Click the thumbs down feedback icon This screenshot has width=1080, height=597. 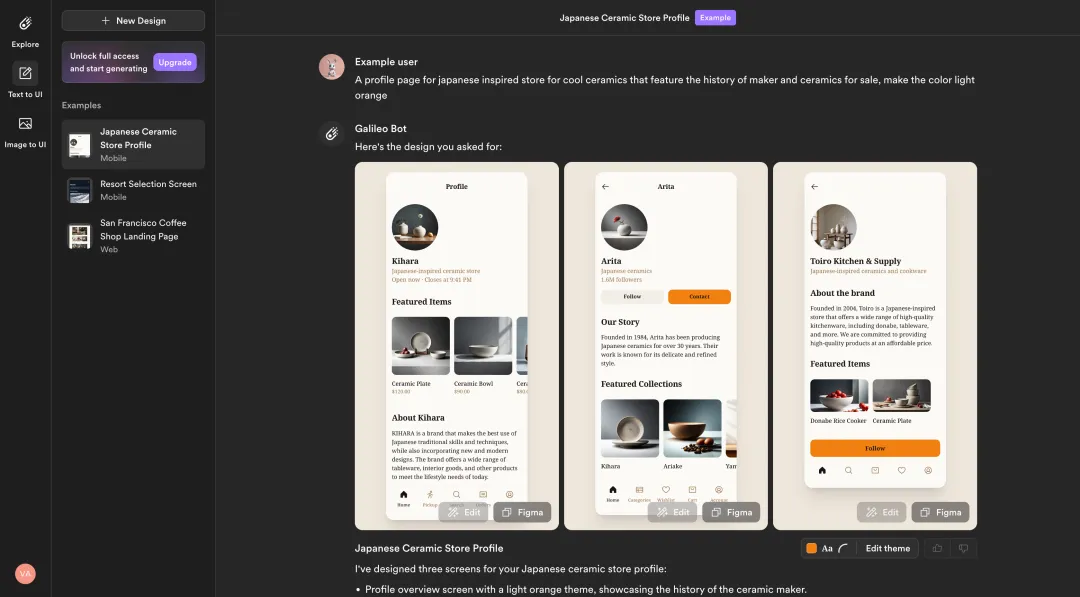coord(964,548)
